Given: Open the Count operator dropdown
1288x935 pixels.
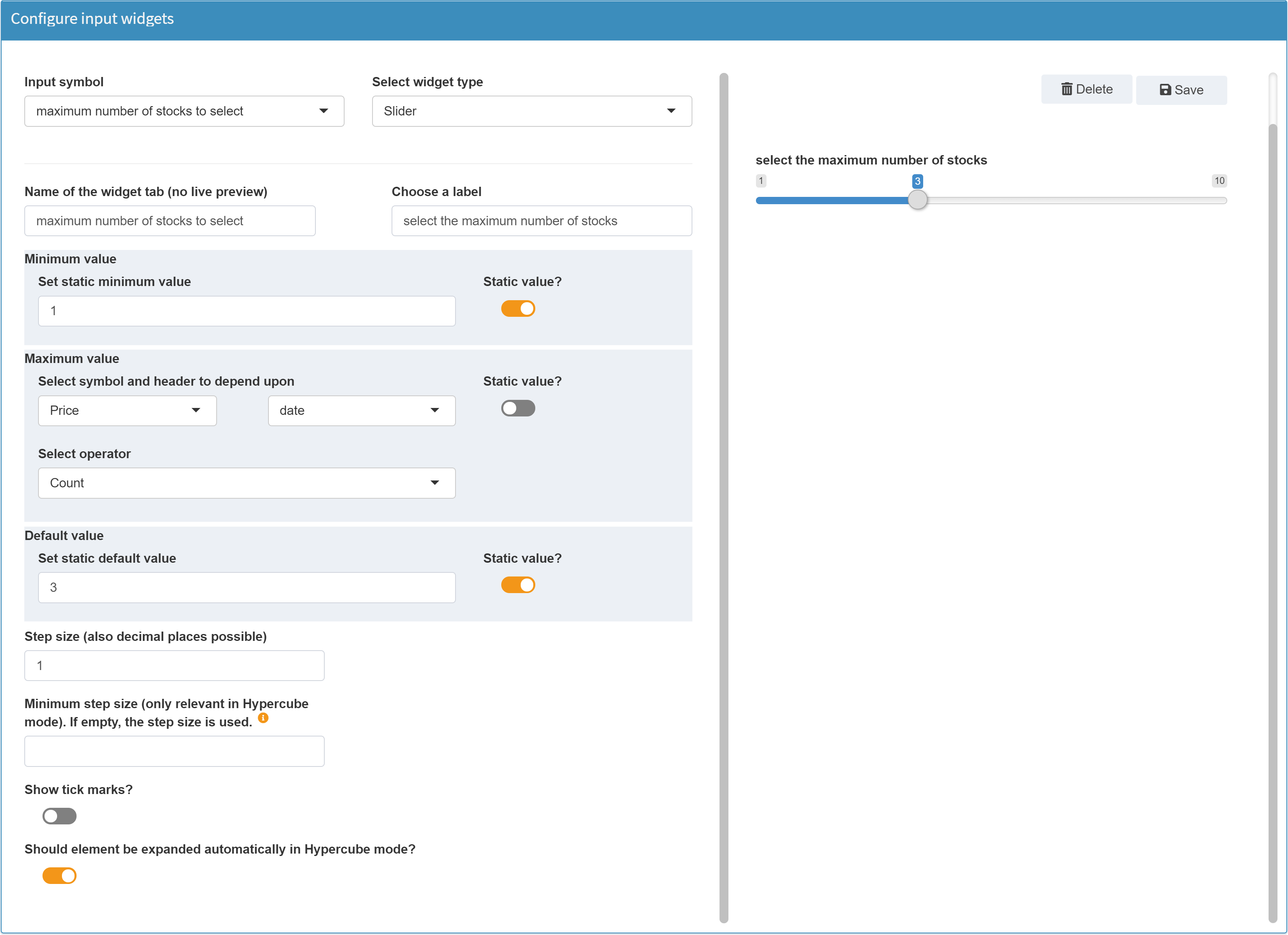Looking at the screenshot, I should click(x=247, y=483).
